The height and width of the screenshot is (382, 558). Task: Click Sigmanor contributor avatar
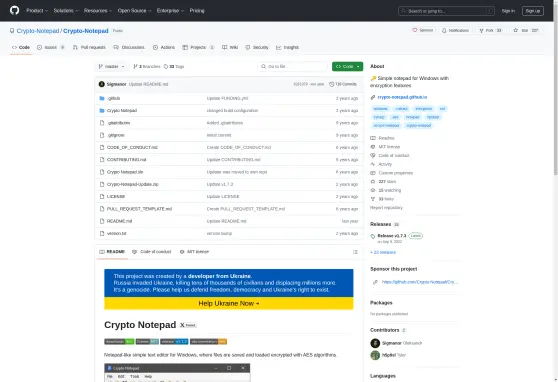coord(375,343)
